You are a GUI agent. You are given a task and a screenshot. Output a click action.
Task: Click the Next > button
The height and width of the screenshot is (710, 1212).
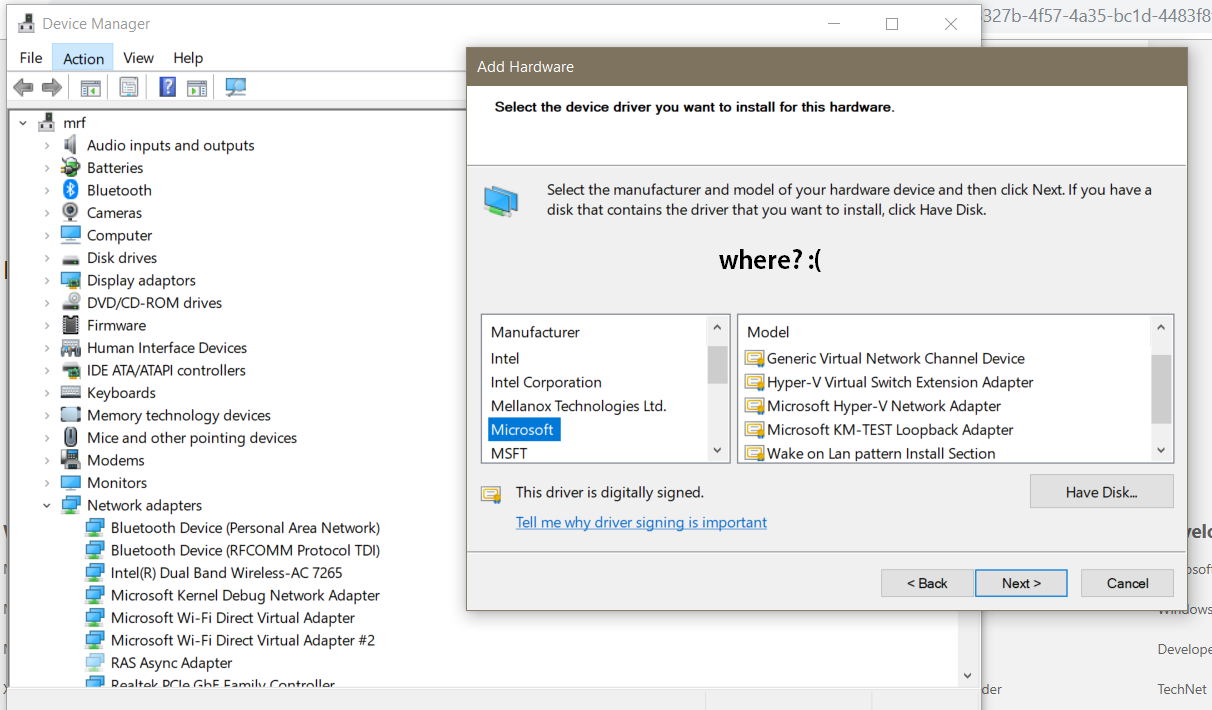(1021, 583)
